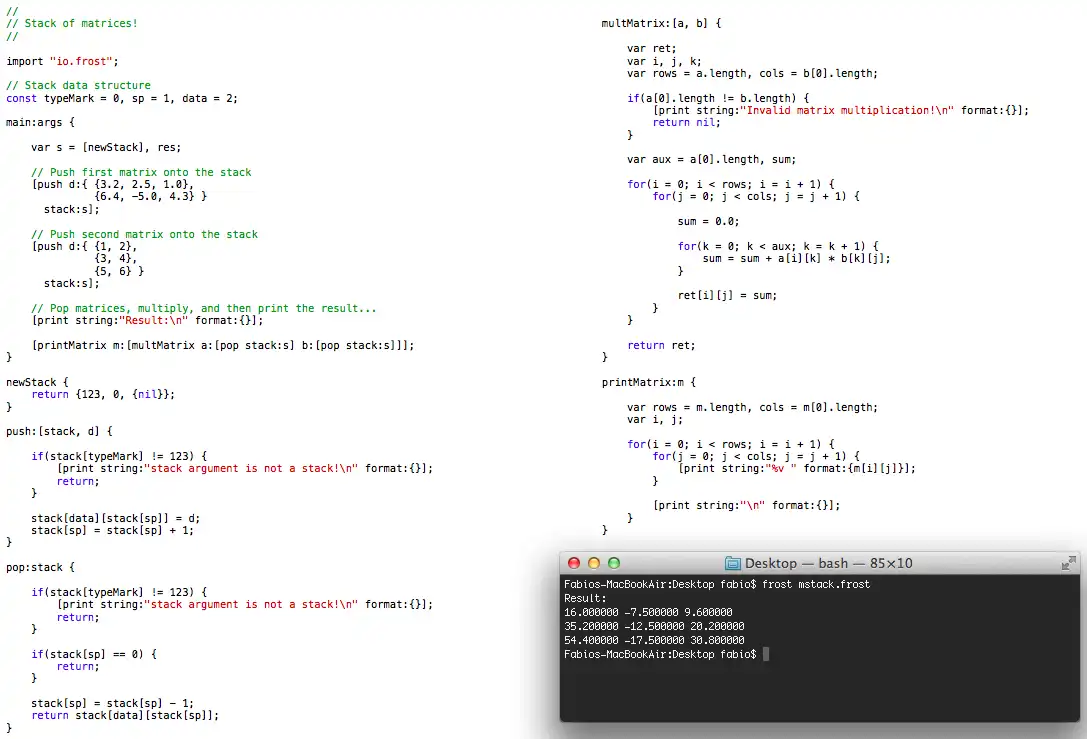Click the terminal cursor block after the last prompt

pyautogui.click(x=766, y=654)
